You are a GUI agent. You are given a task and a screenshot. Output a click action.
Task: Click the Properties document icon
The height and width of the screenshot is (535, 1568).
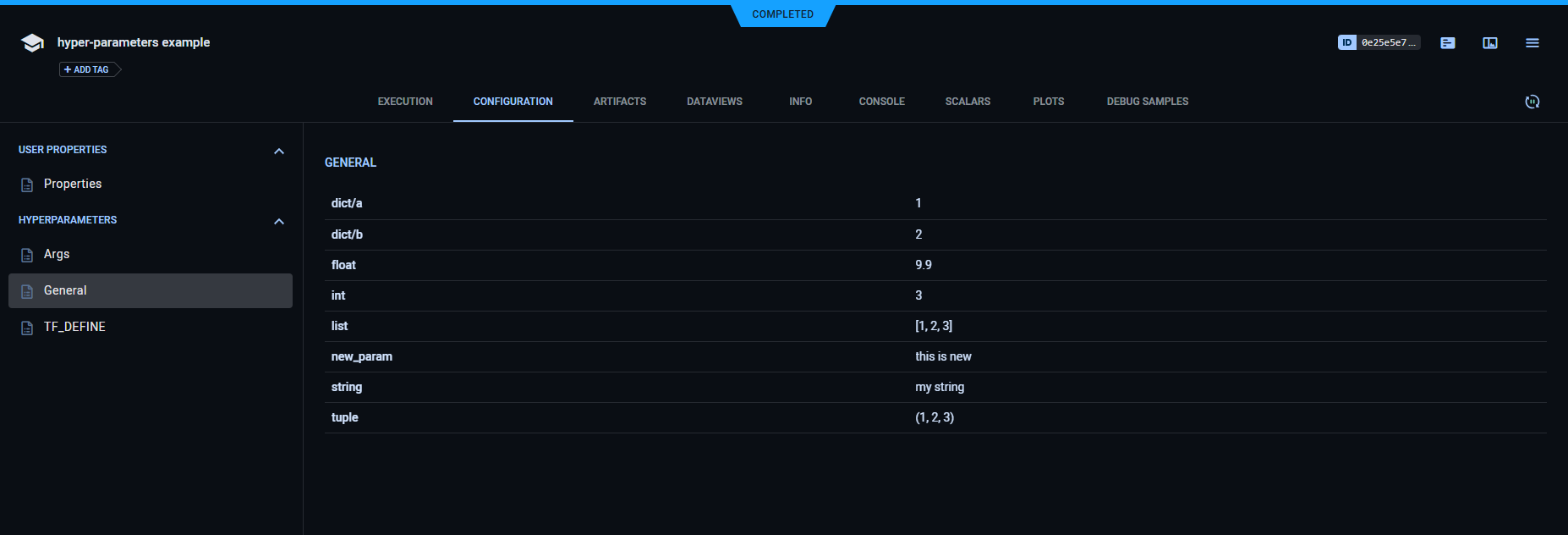pyautogui.click(x=27, y=185)
